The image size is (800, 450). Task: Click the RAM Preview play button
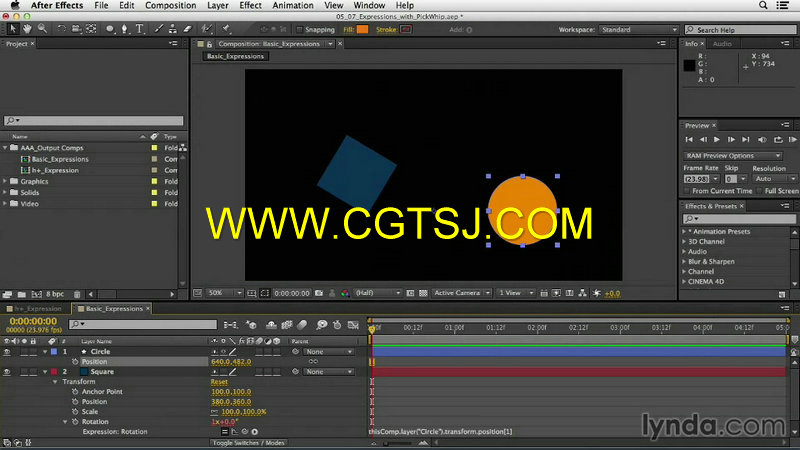(x=791, y=139)
